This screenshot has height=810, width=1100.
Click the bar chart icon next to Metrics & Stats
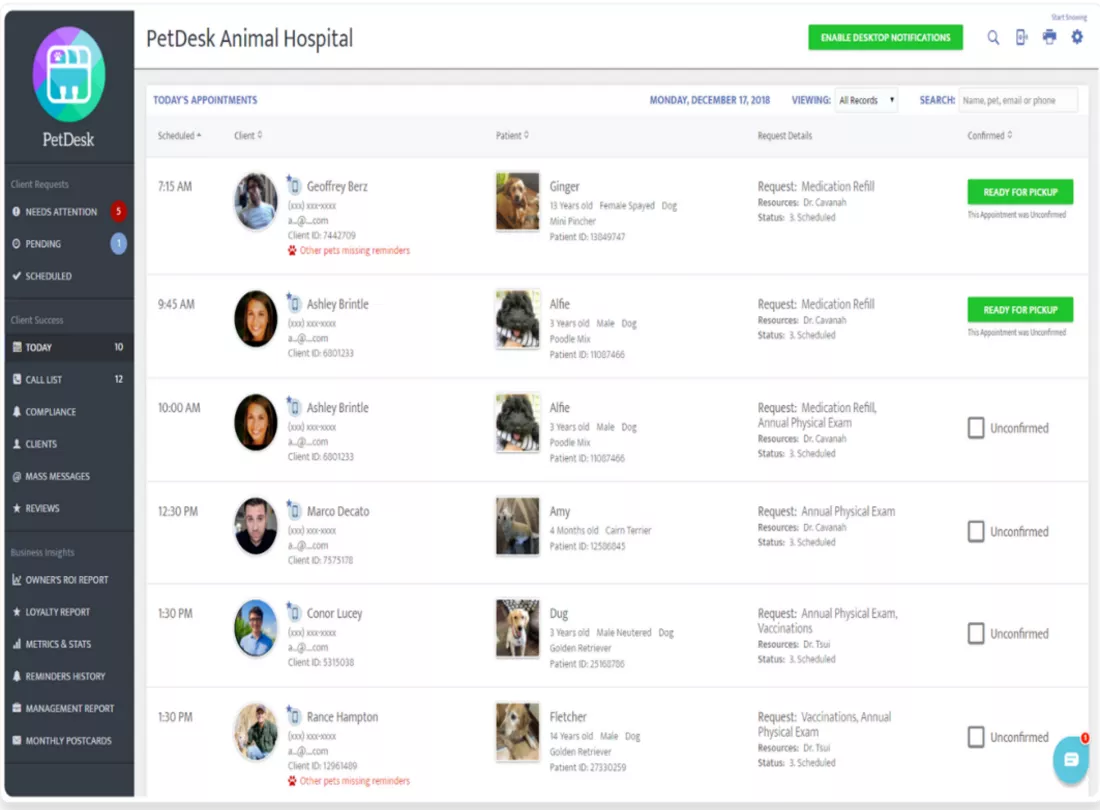tap(17, 644)
